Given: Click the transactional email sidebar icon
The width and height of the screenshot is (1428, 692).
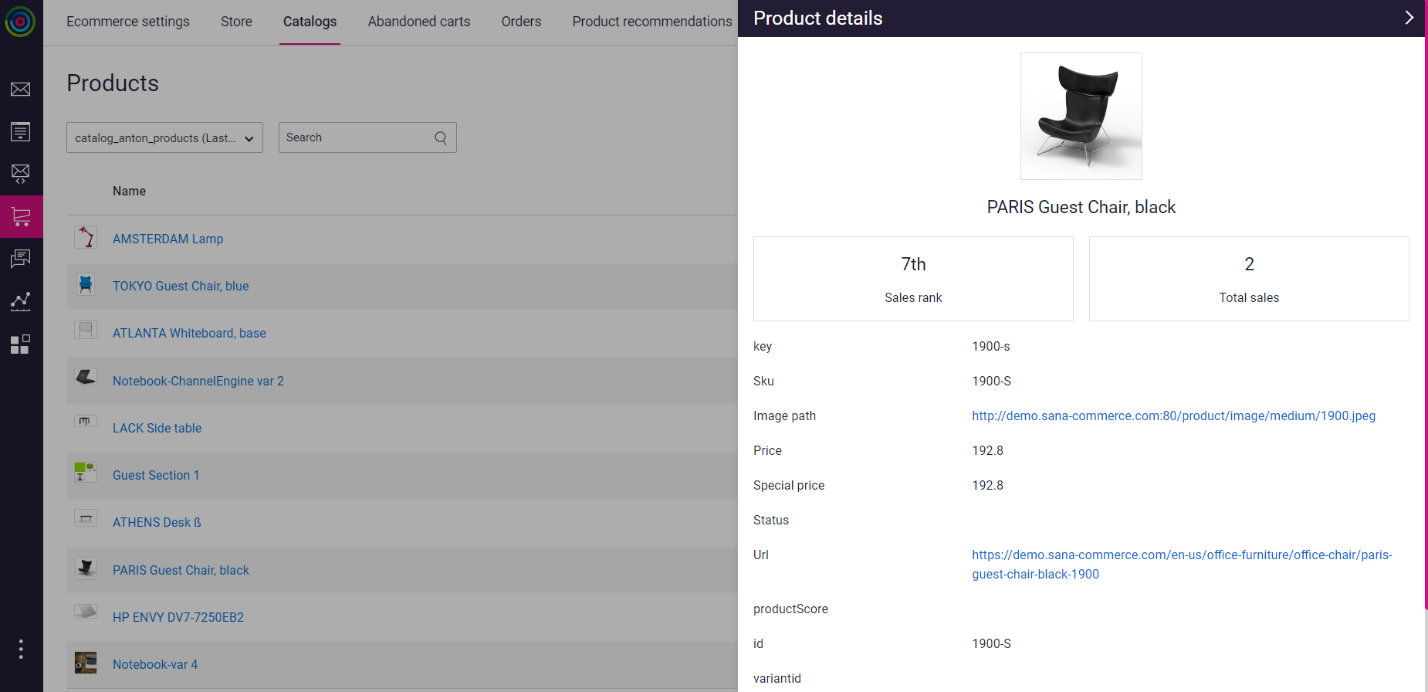Looking at the screenshot, I should coord(20,173).
